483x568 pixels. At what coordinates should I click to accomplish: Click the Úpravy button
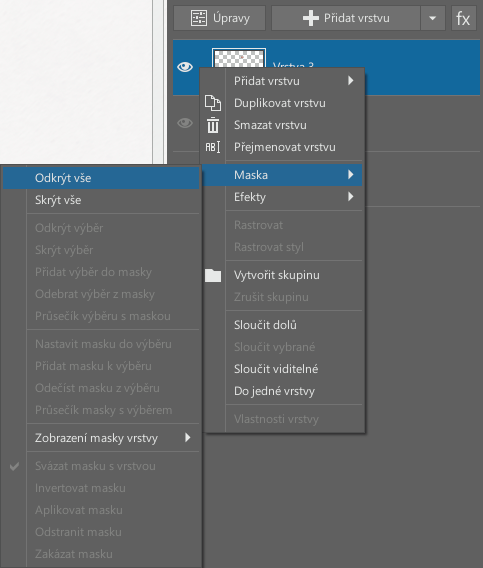pos(220,18)
